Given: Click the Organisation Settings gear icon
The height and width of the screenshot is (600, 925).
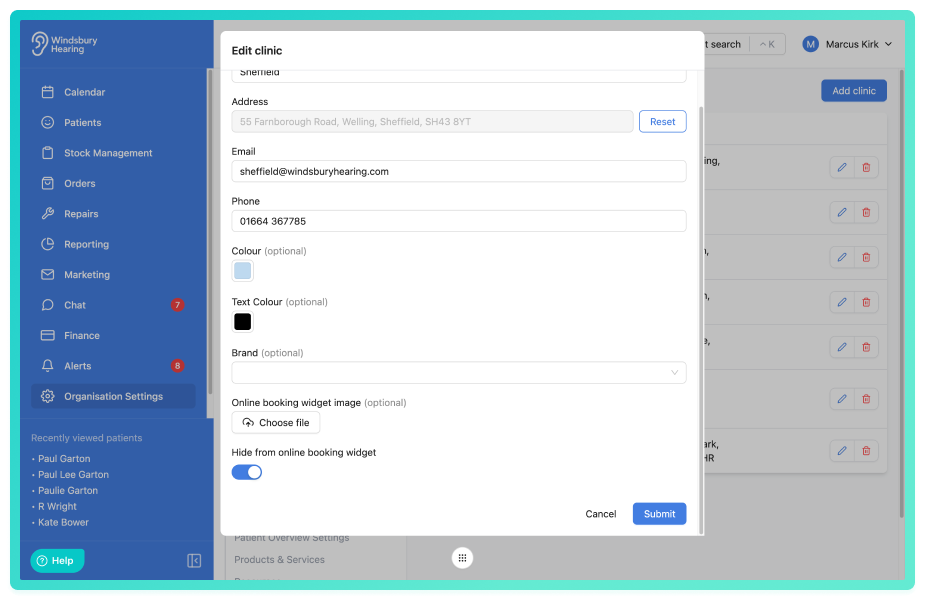Looking at the screenshot, I should [48, 396].
